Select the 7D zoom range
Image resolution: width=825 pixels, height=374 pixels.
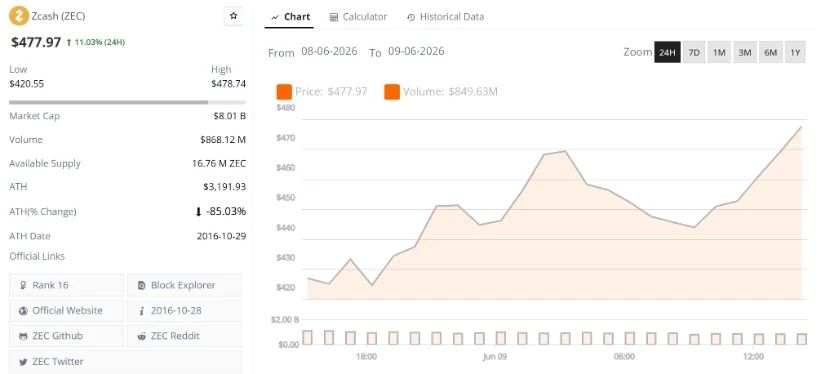click(694, 52)
